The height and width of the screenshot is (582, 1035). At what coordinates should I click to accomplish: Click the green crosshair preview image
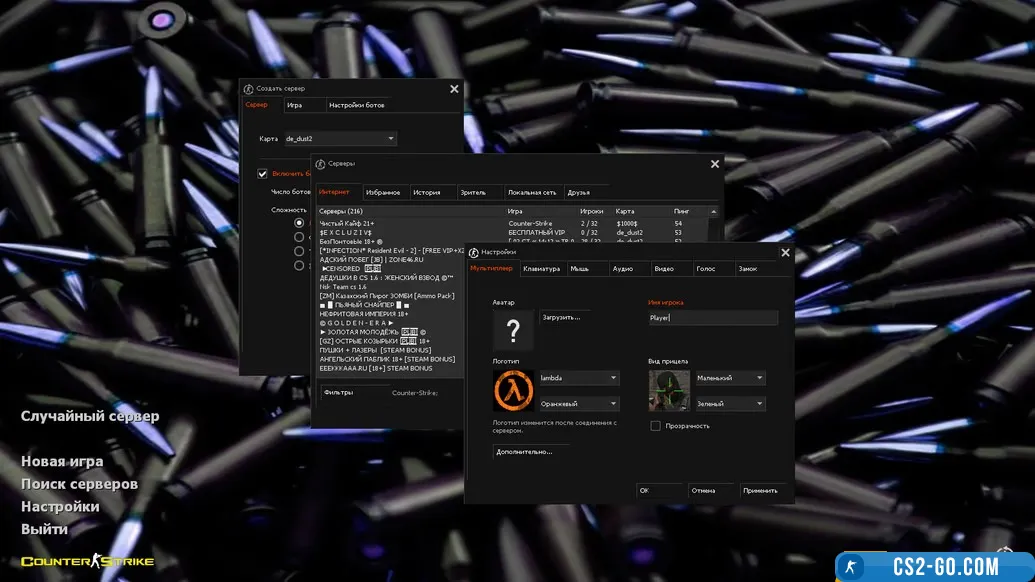click(669, 390)
